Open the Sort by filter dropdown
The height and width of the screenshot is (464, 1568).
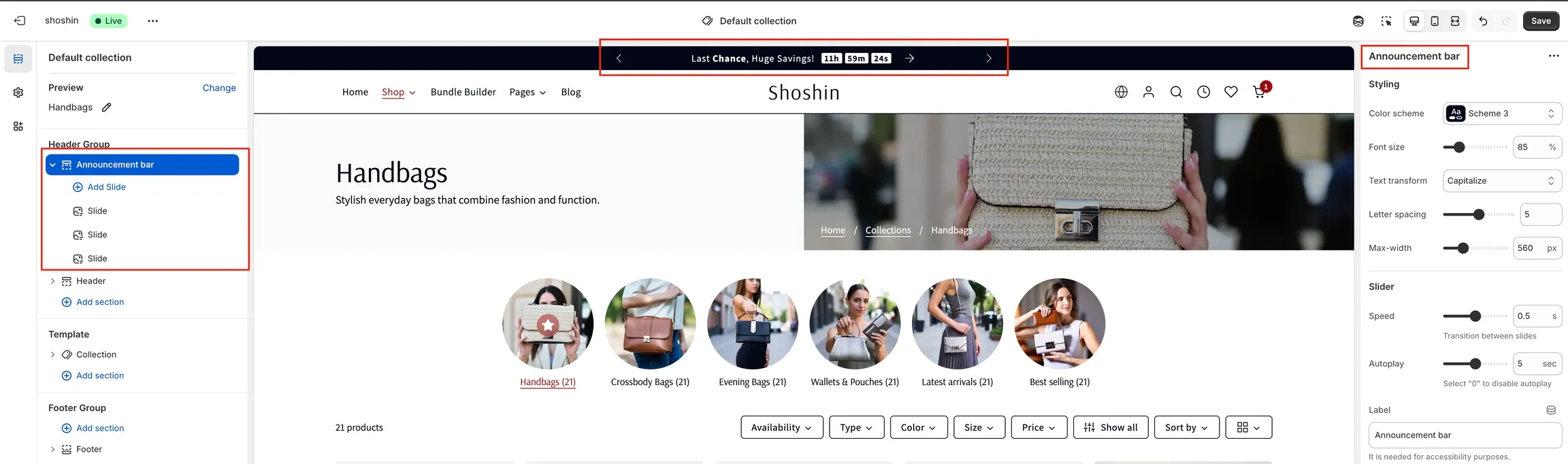click(x=1186, y=427)
